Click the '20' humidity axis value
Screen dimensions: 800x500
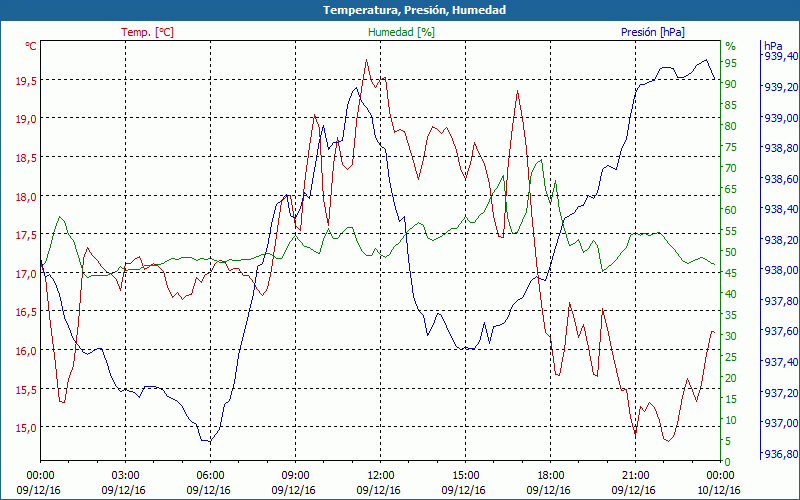(731, 378)
